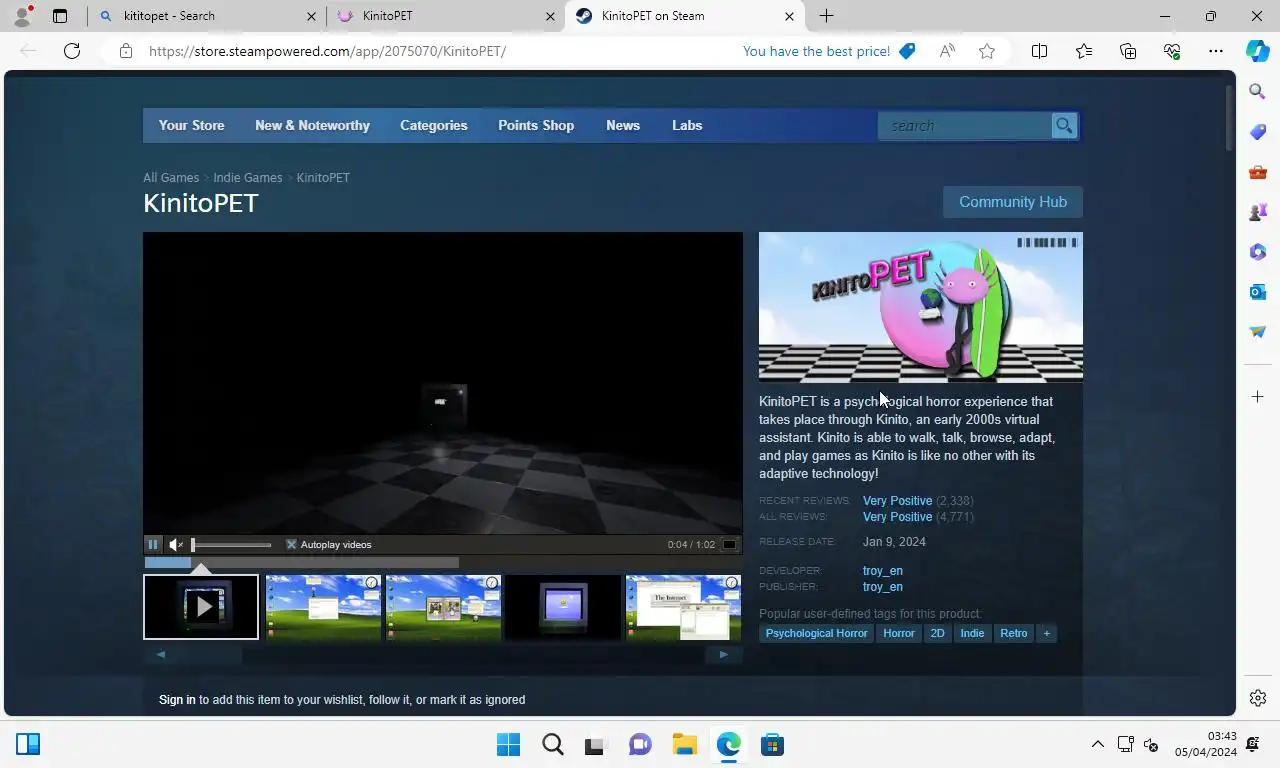
Task: Open the Labs menu item
Action: click(687, 125)
